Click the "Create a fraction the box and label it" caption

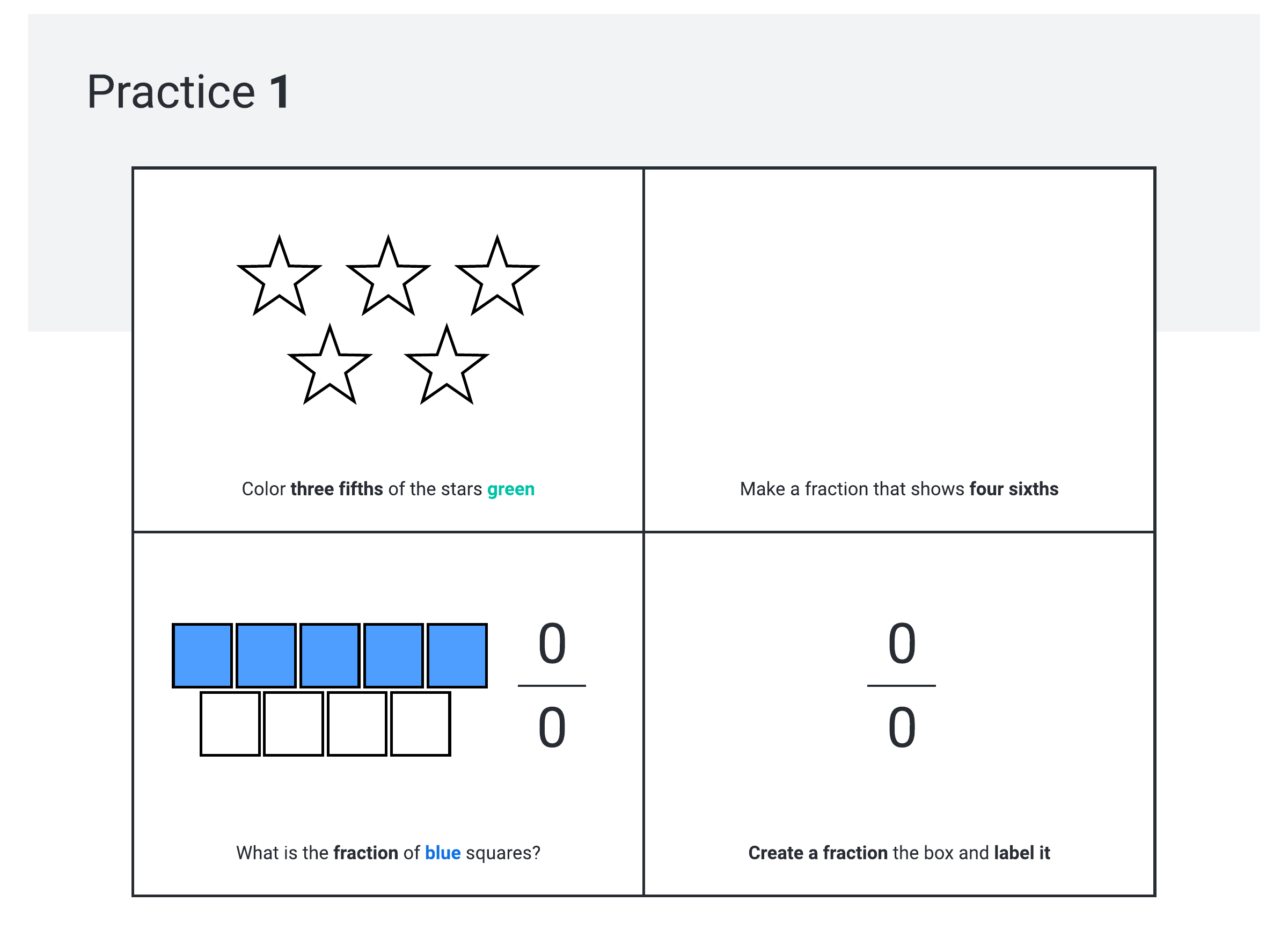tap(899, 853)
